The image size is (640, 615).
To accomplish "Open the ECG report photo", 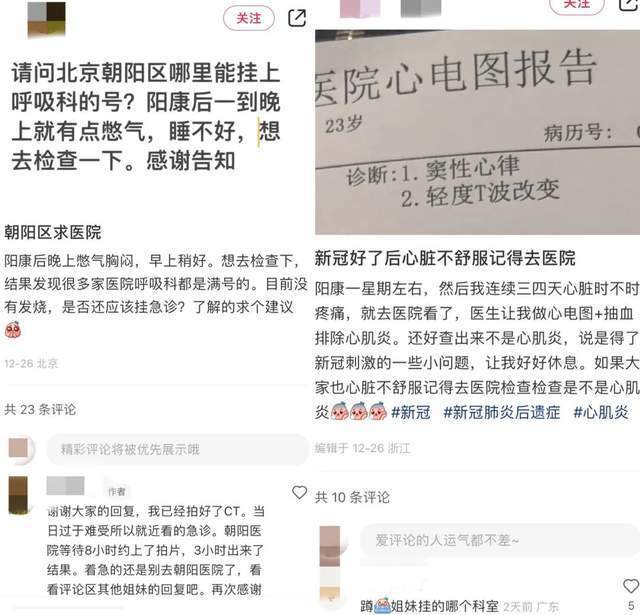I will point(477,132).
